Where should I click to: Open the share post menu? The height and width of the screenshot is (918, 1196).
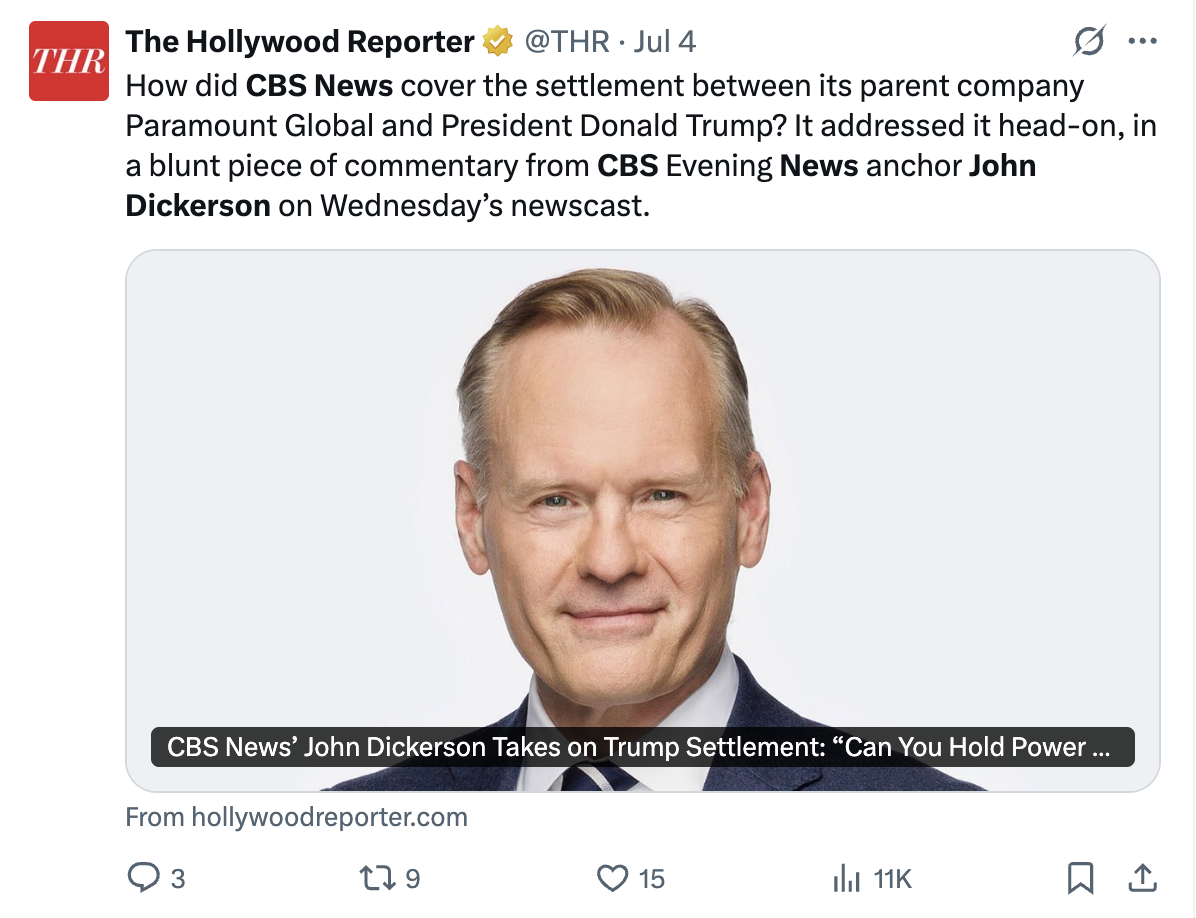pyautogui.click(x=1141, y=878)
